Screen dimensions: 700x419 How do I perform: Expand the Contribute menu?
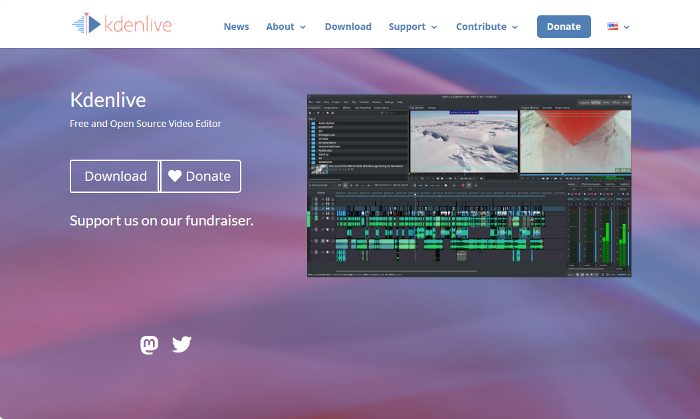pyautogui.click(x=487, y=27)
